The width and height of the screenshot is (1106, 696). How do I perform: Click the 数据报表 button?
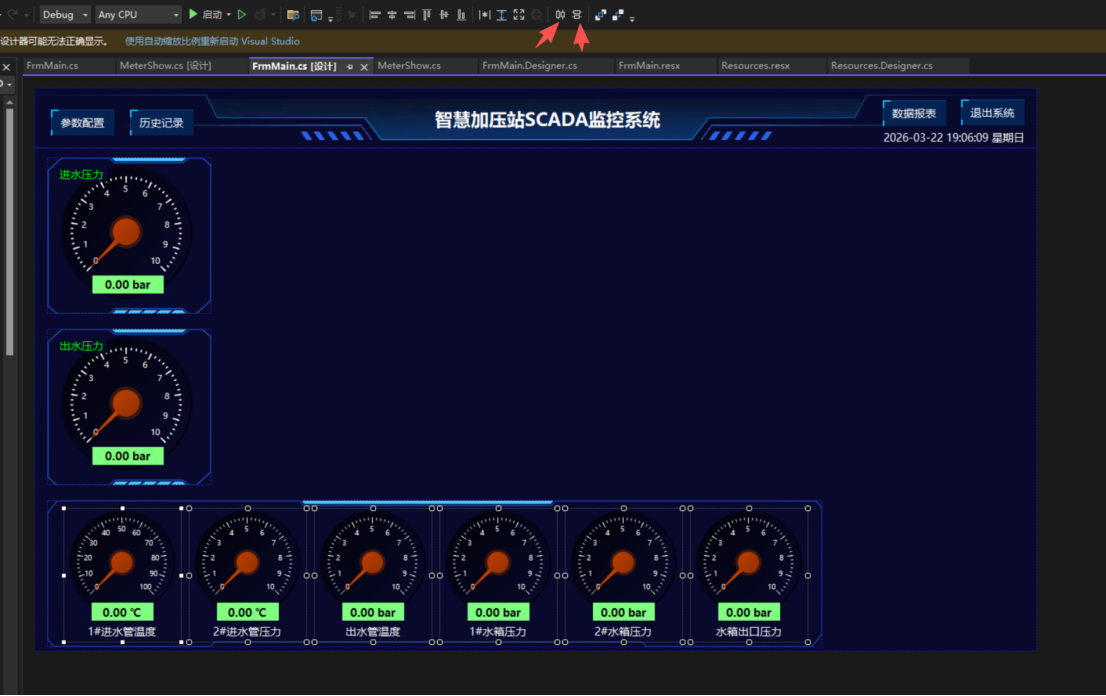(914, 114)
